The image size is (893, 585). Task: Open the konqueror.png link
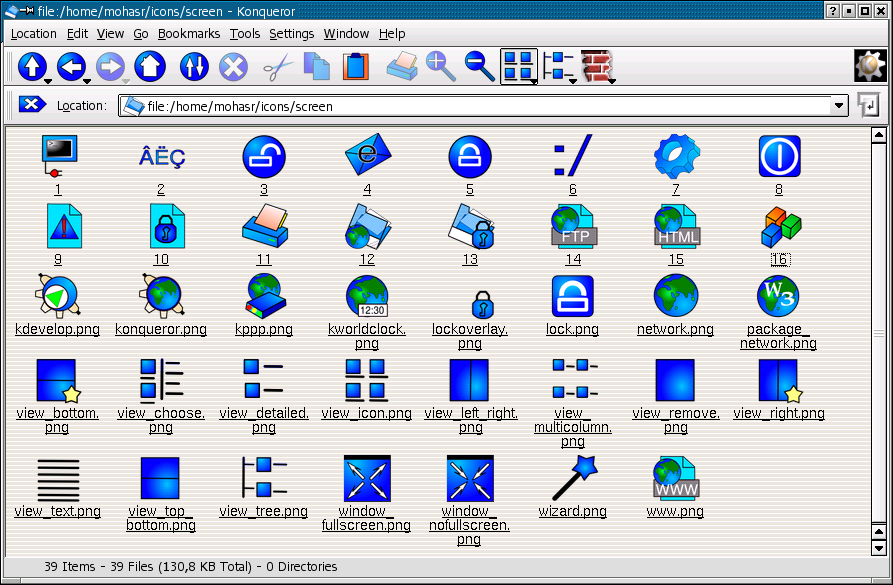click(x=161, y=329)
